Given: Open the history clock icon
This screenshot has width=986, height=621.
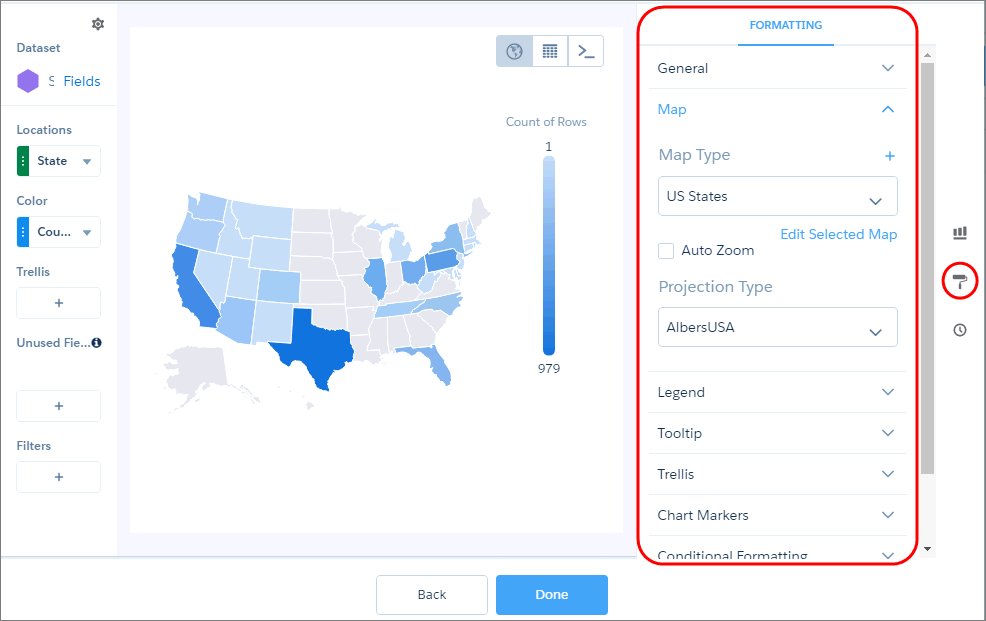Looking at the screenshot, I should [960, 330].
